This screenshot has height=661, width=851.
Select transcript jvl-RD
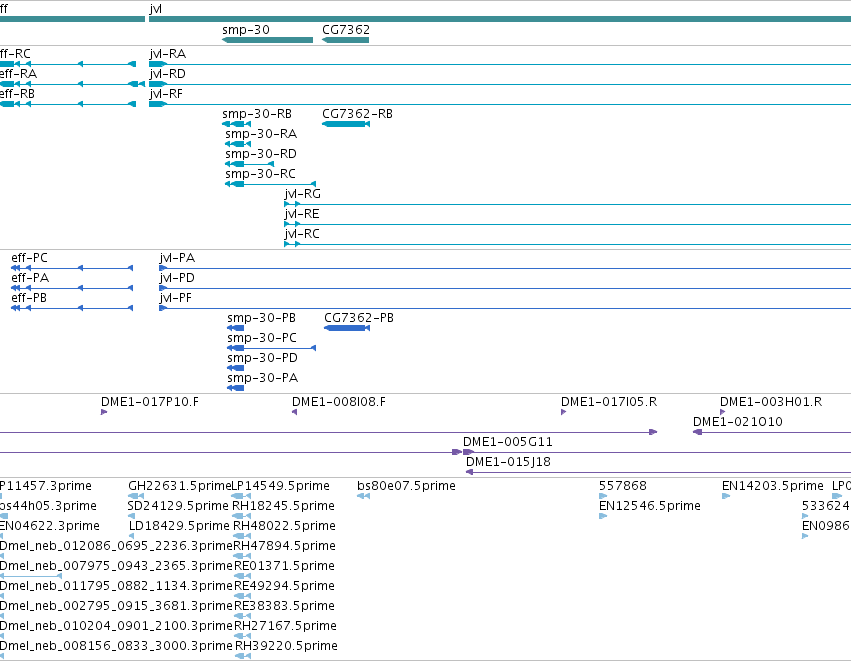tap(500, 84)
